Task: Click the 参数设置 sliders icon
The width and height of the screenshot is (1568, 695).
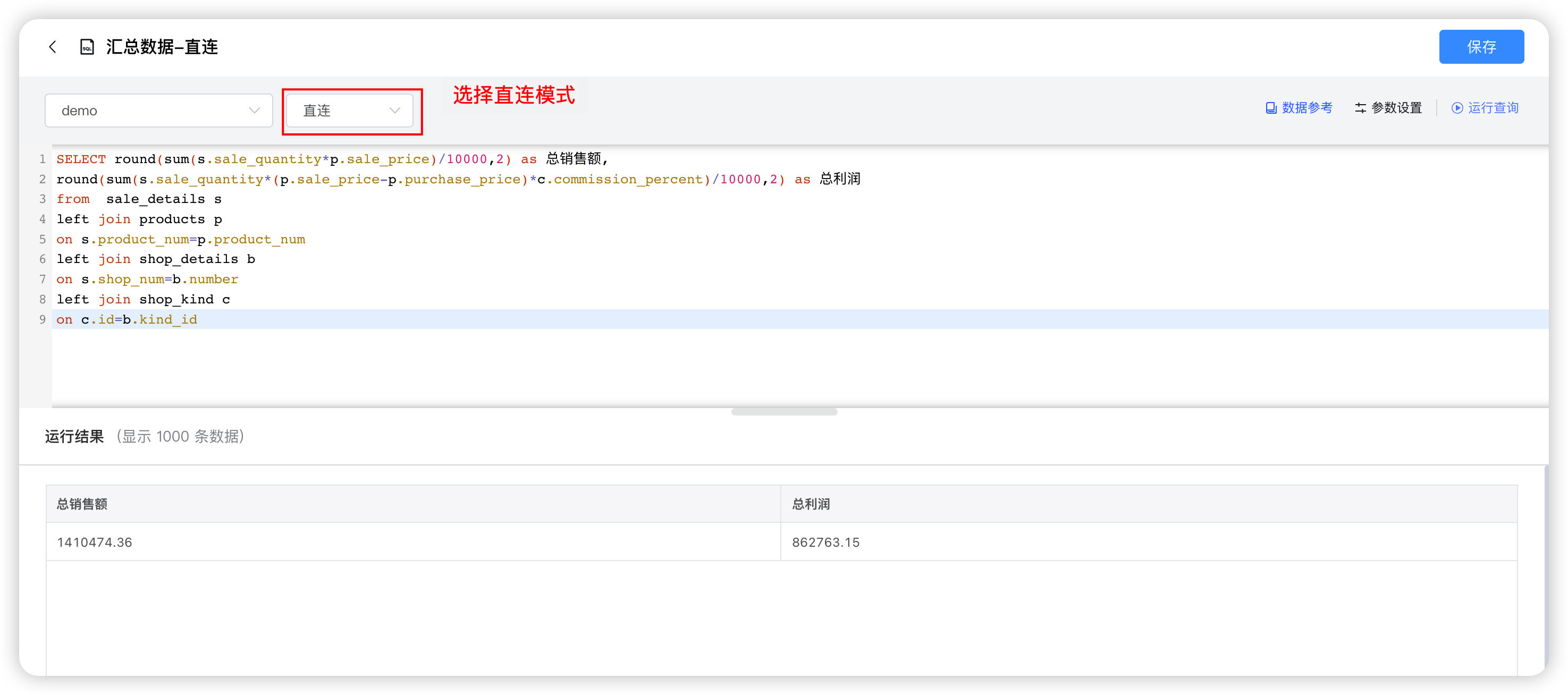Action: coord(1360,108)
